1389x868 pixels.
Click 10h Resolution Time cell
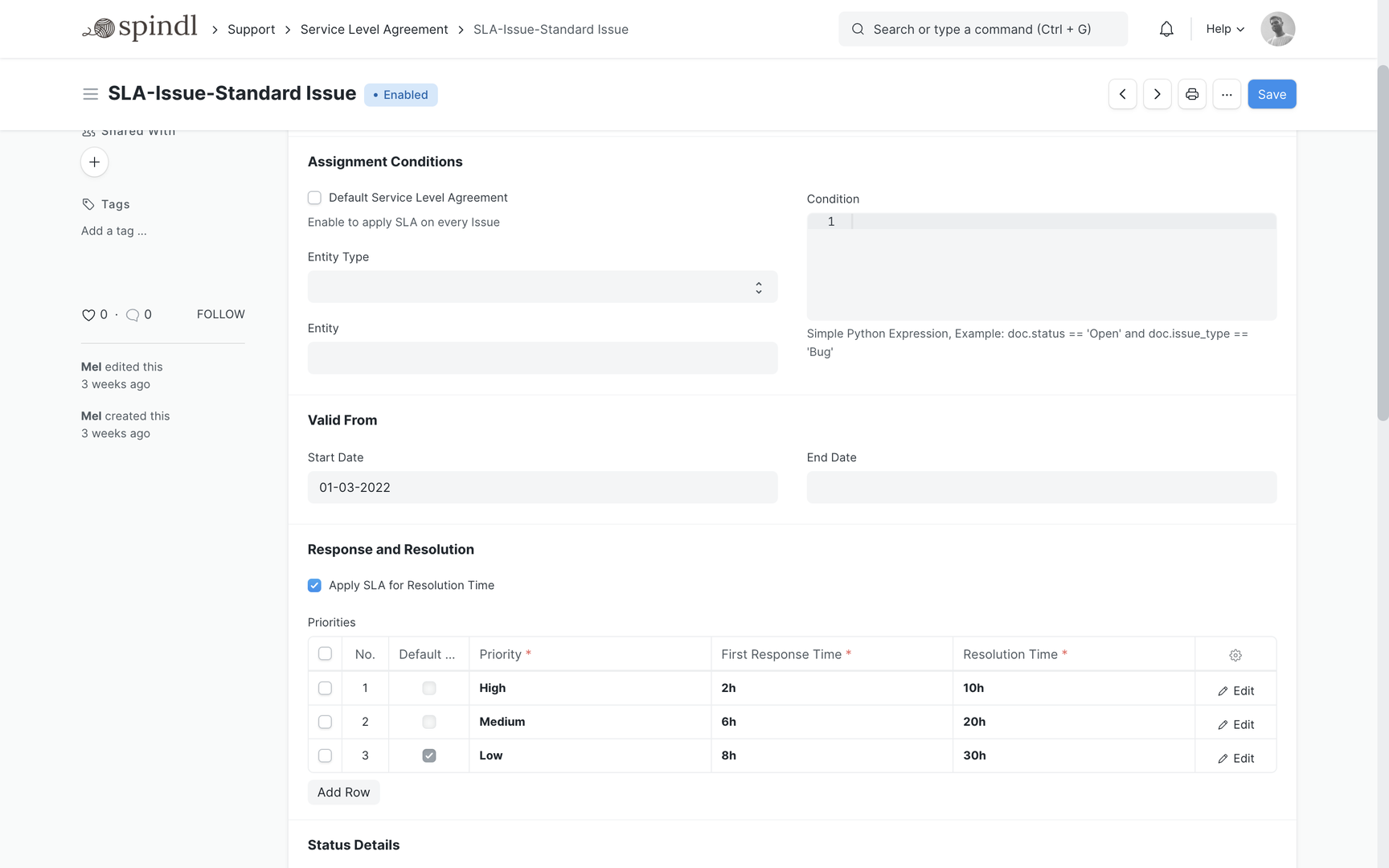pyautogui.click(x=1074, y=688)
